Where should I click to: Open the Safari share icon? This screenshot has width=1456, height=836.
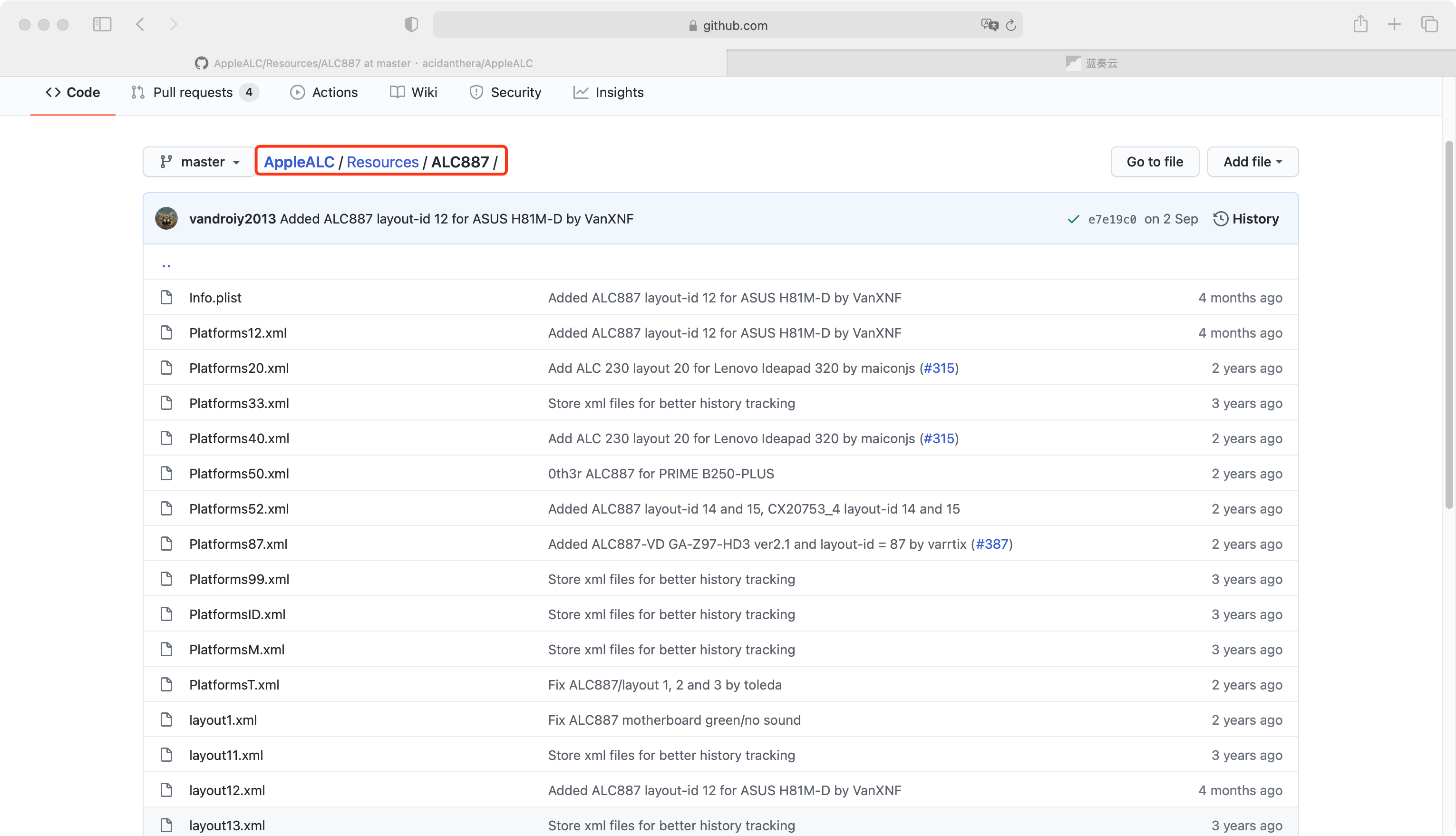click(x=1360, y=24)
